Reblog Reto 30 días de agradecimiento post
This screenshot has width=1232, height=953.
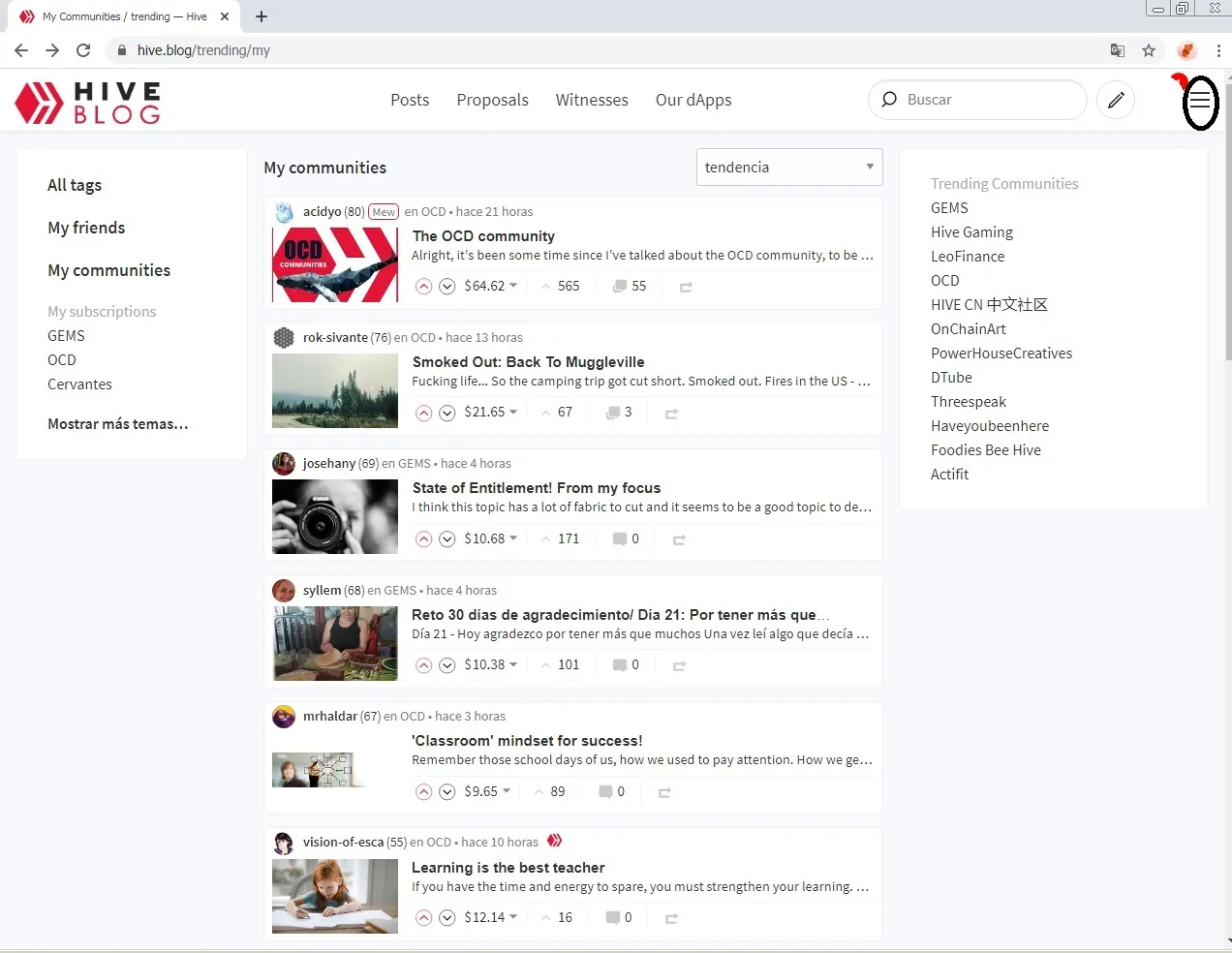coord(679,666)
